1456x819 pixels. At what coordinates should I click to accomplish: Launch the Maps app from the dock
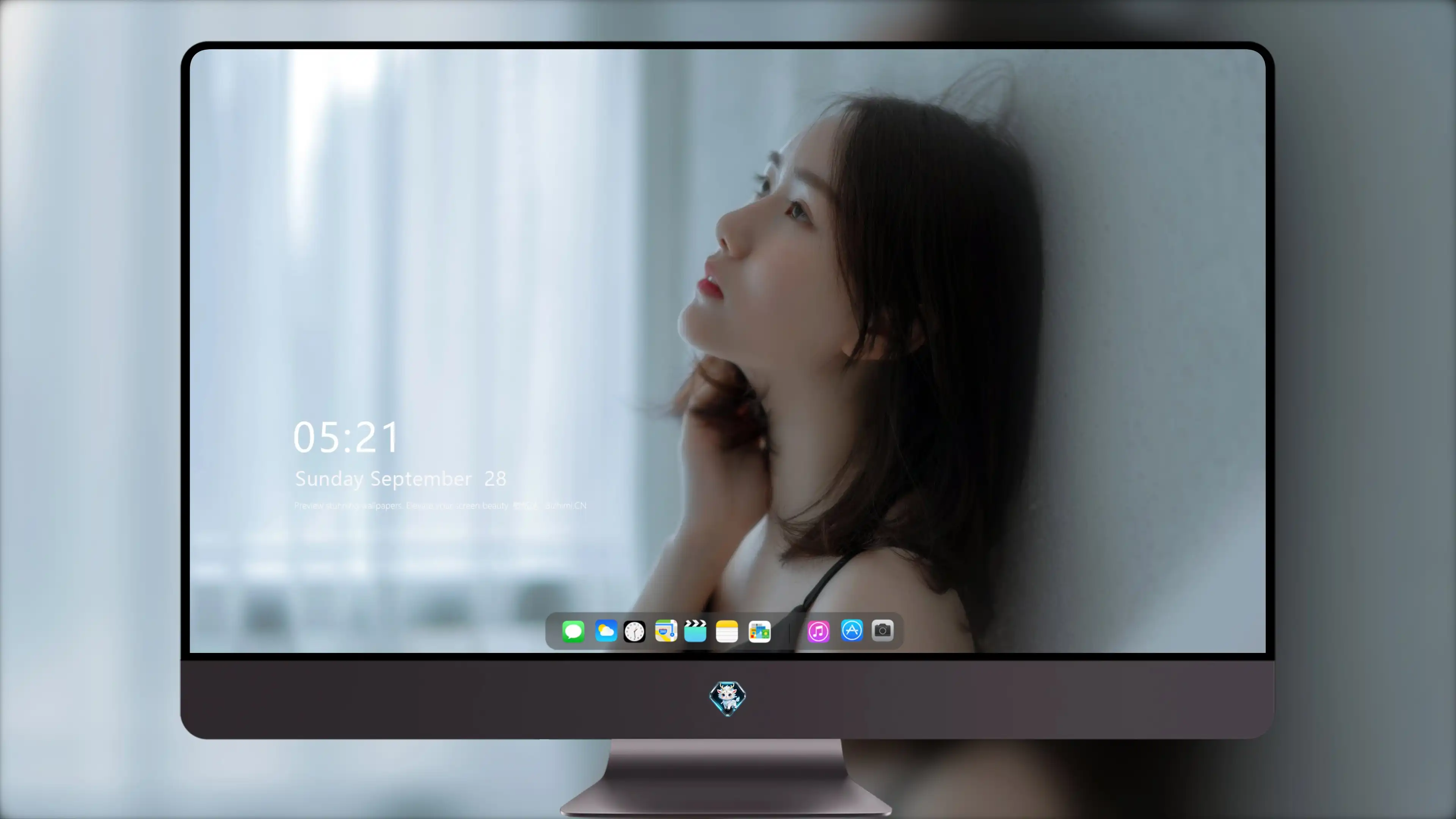click(666, 631)
